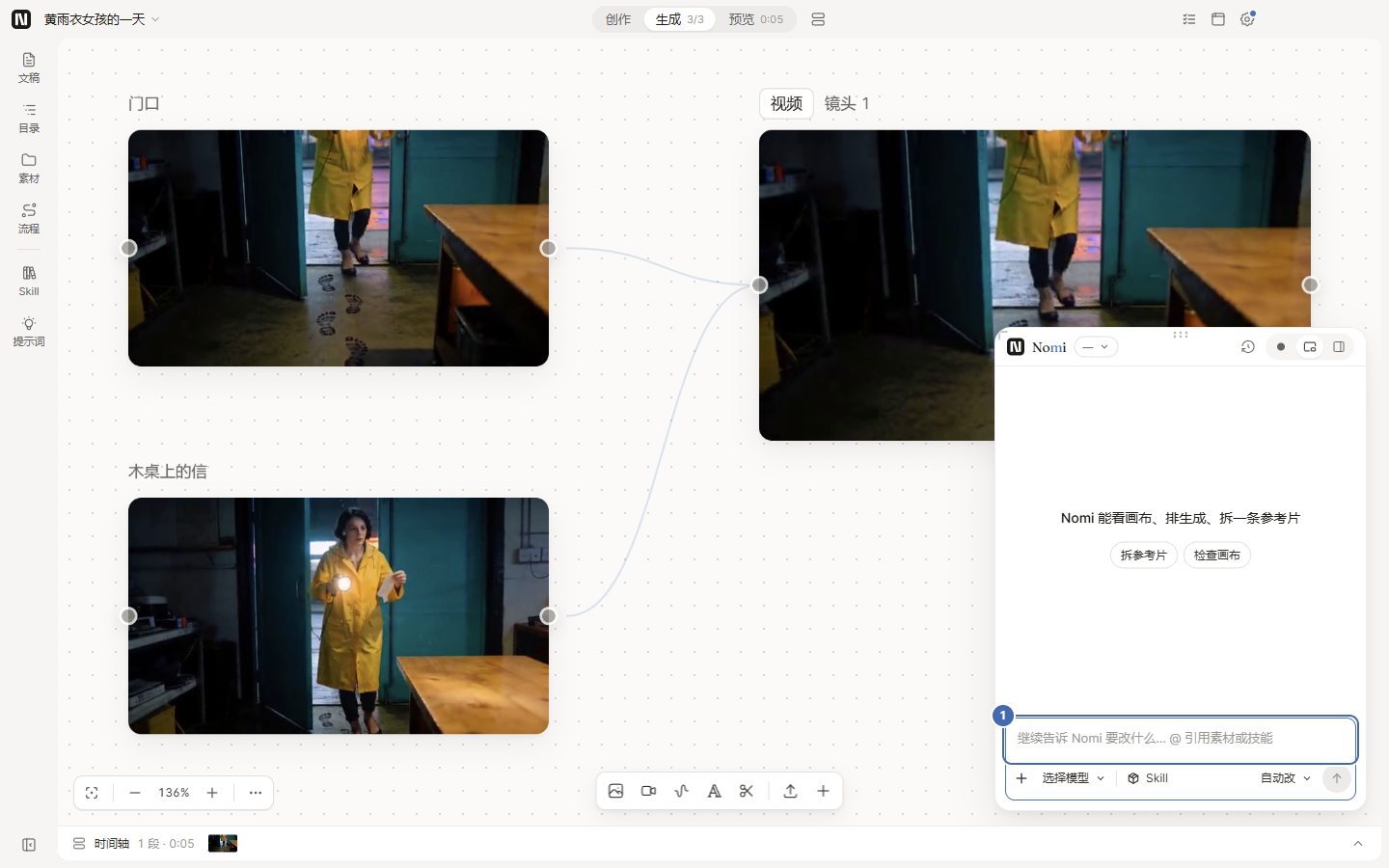Click the send arrow button in Nomi

coord(1337,778)
